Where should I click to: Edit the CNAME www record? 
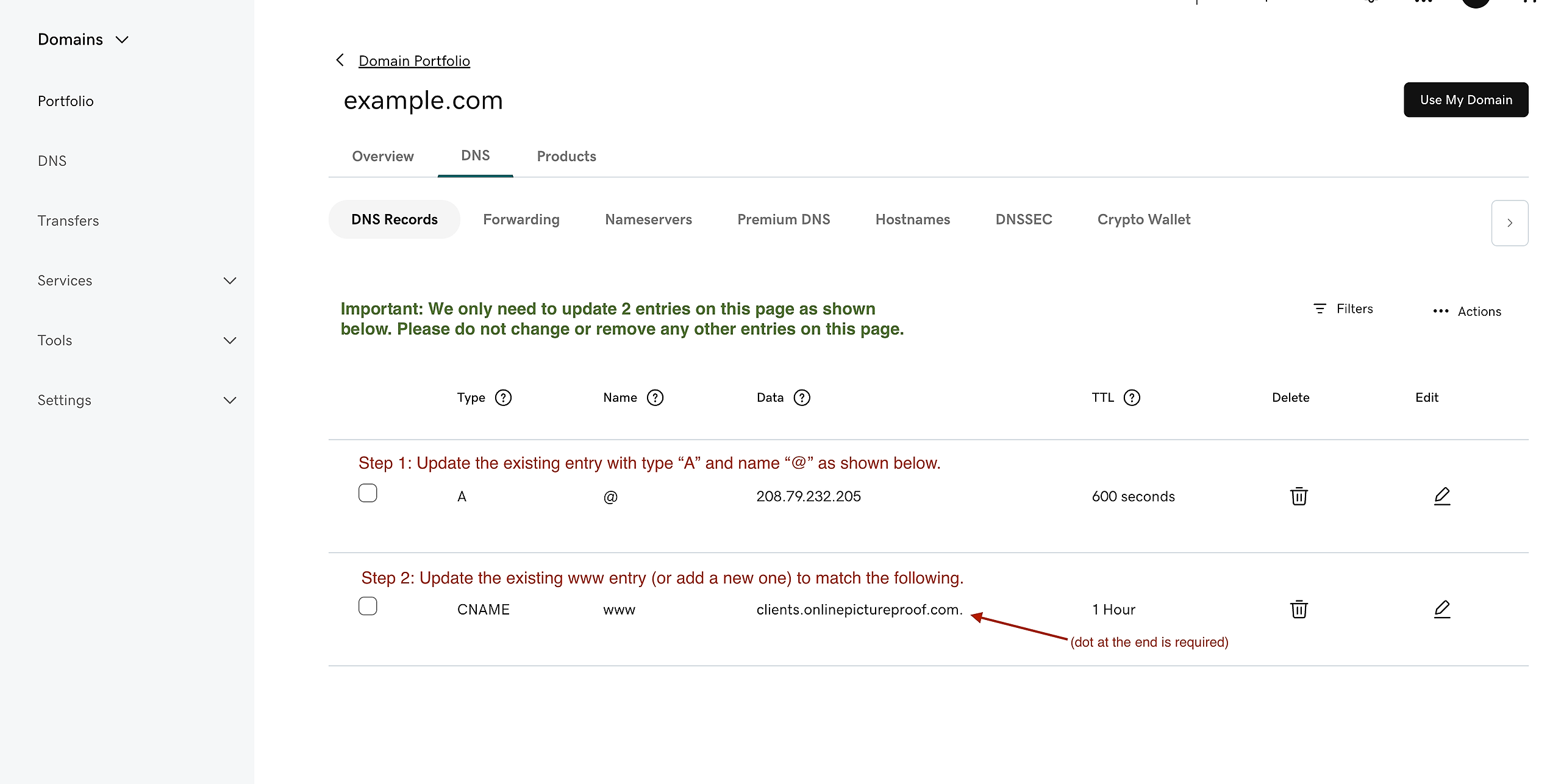(1441, 609)
